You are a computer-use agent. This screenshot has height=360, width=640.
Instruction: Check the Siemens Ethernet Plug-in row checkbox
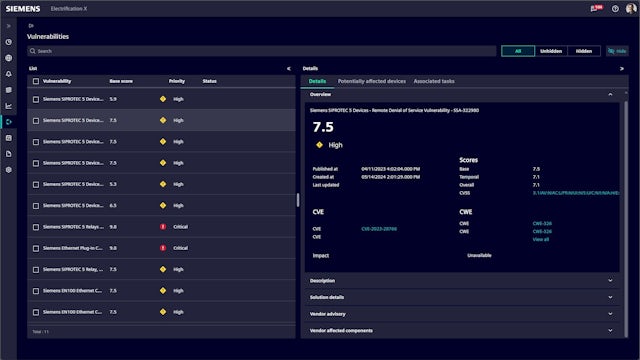36,248
